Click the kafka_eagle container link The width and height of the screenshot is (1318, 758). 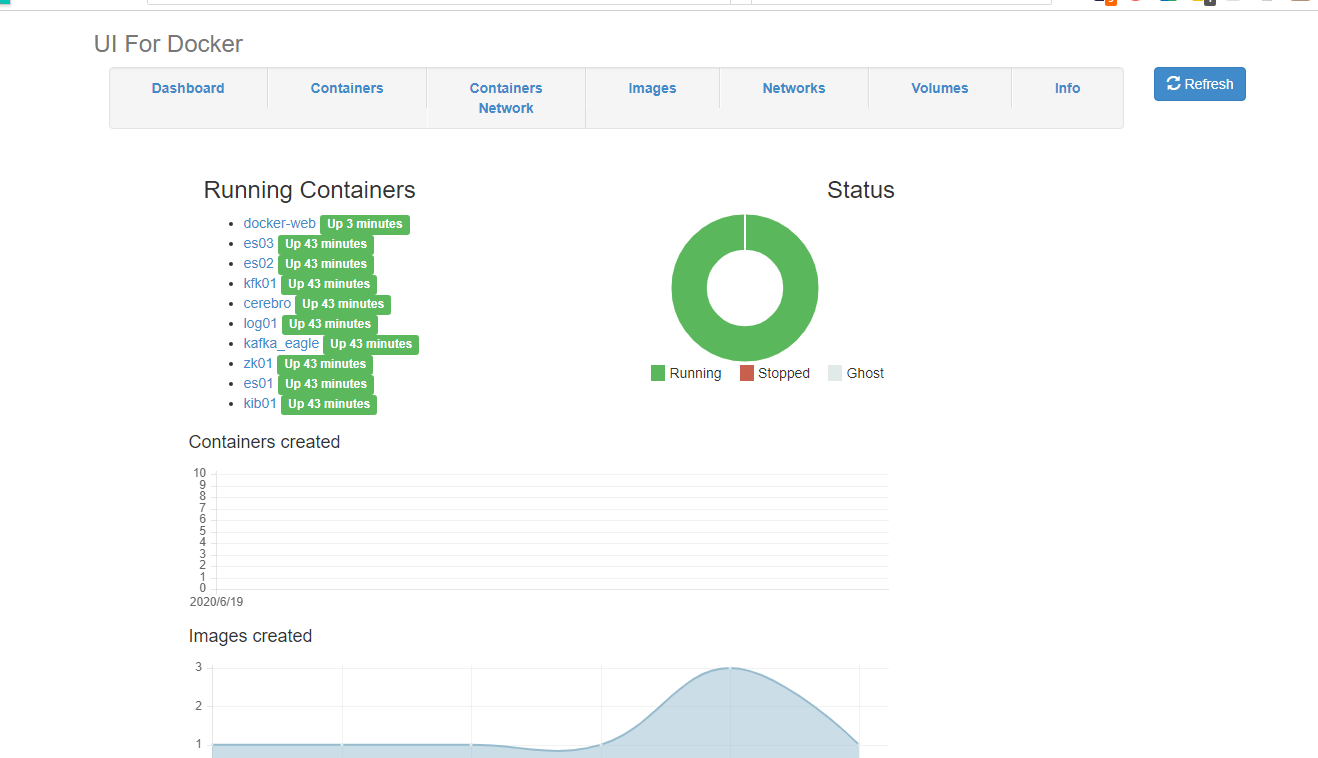[281, 343]
